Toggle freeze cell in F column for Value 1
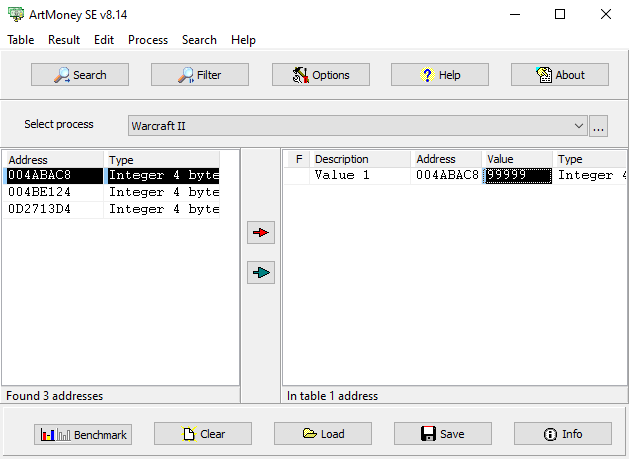The image size is (629, 459). pyautogui.click(x=297, y=175)
